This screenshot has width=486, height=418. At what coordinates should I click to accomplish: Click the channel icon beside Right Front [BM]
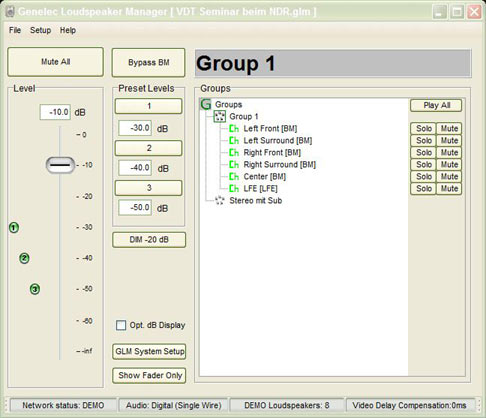point(234,152)
